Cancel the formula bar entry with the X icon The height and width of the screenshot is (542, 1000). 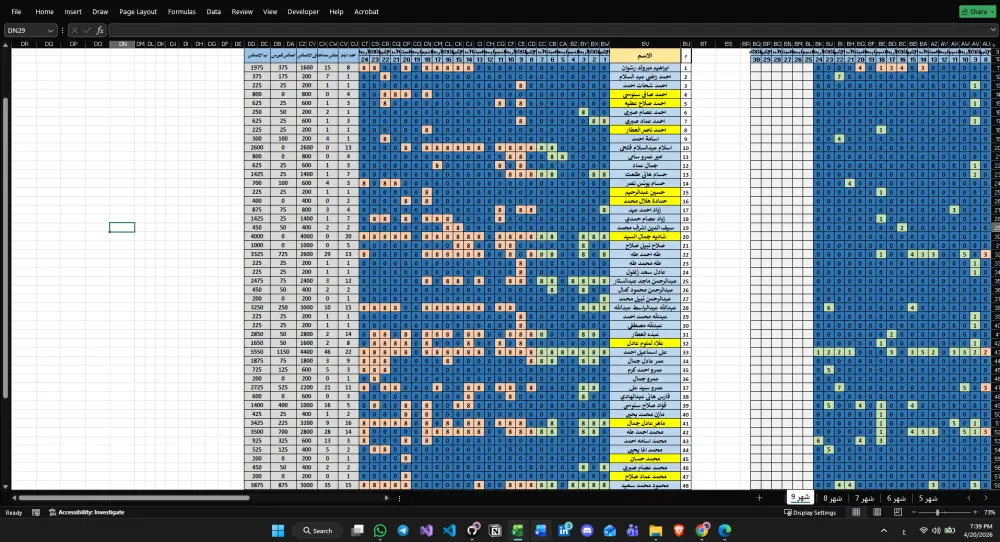75,30
